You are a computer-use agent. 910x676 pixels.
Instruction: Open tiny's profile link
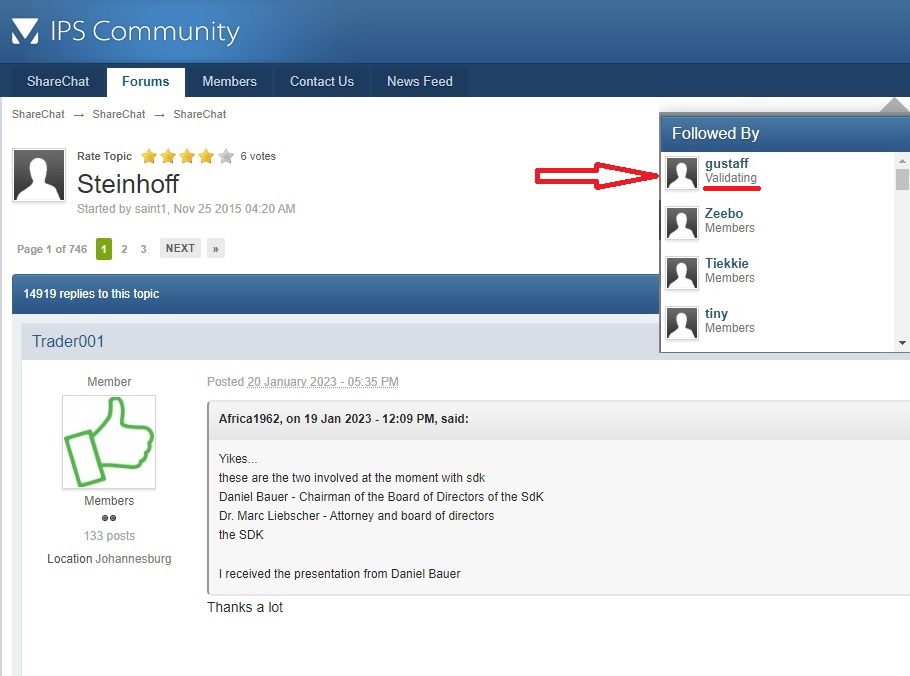(x=716, y=313)
